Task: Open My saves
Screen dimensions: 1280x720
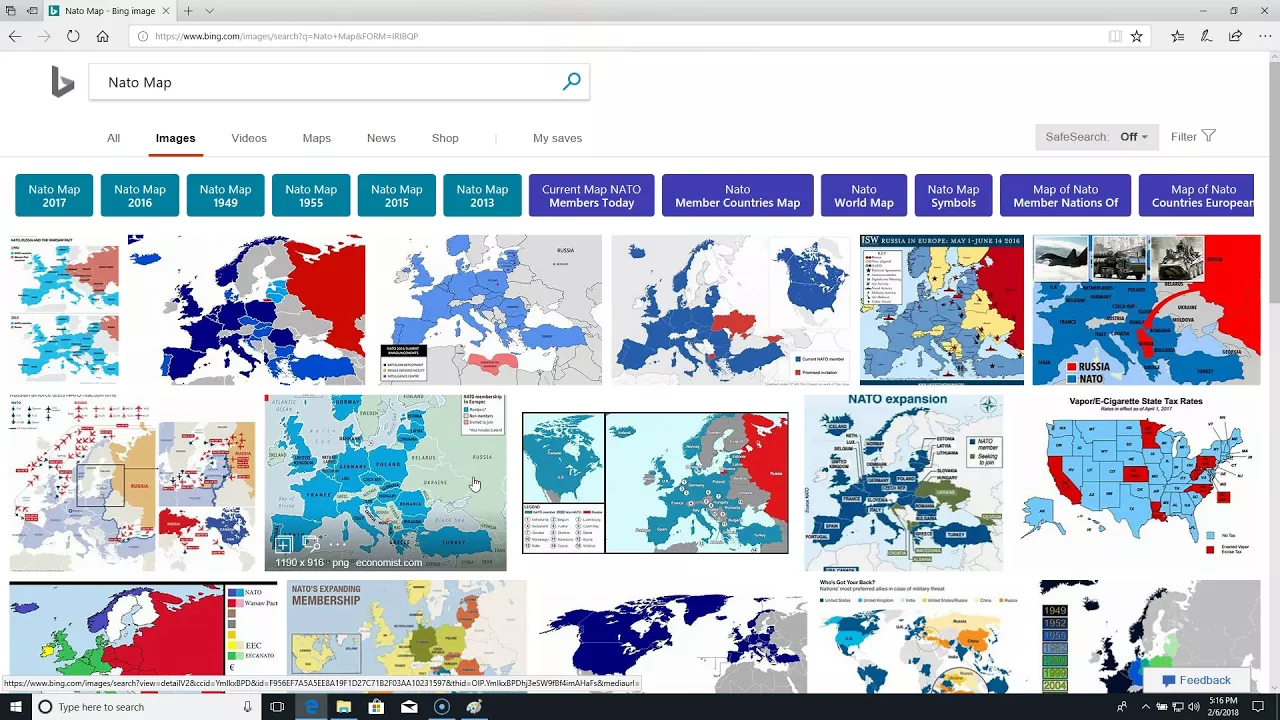Action: click(557, 138)
